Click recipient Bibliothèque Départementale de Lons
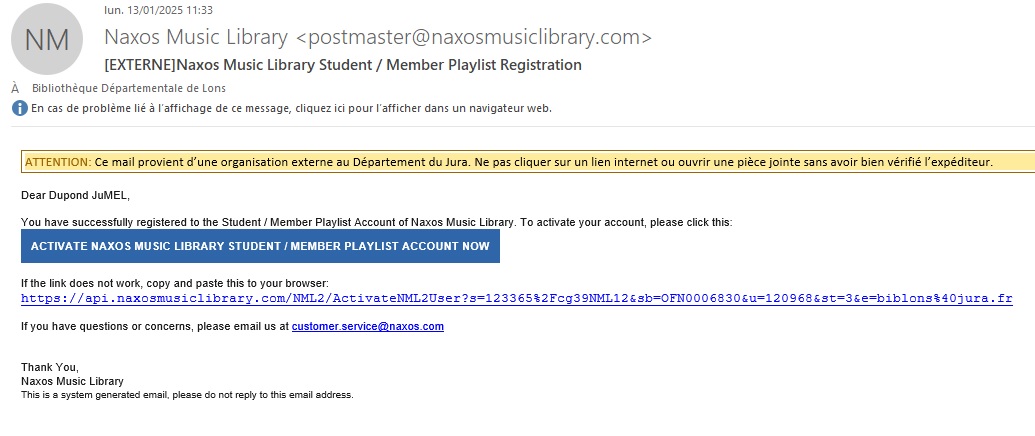 (x=129, y=88)
